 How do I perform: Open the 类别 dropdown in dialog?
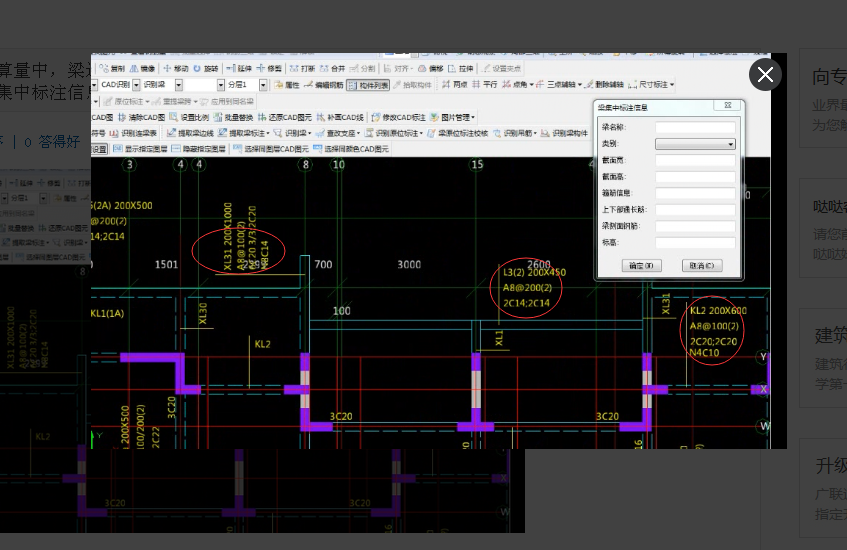[x=695, y=144]
